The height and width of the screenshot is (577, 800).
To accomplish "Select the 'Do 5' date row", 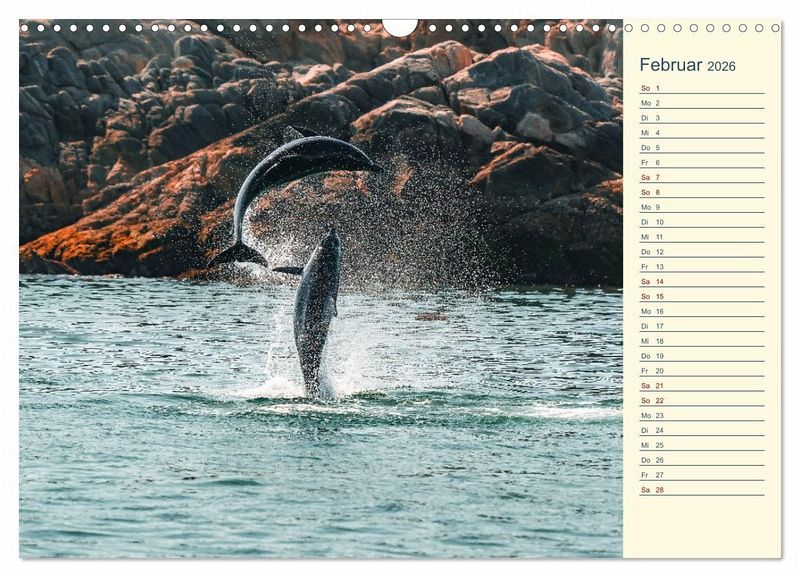I will point(702,147).
